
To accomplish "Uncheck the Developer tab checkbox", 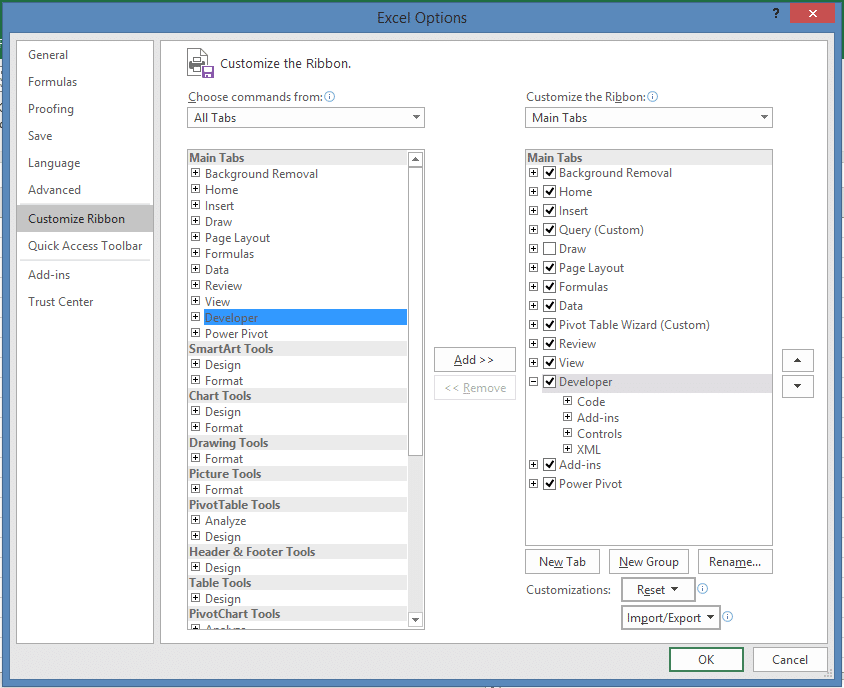I will 547,382.
